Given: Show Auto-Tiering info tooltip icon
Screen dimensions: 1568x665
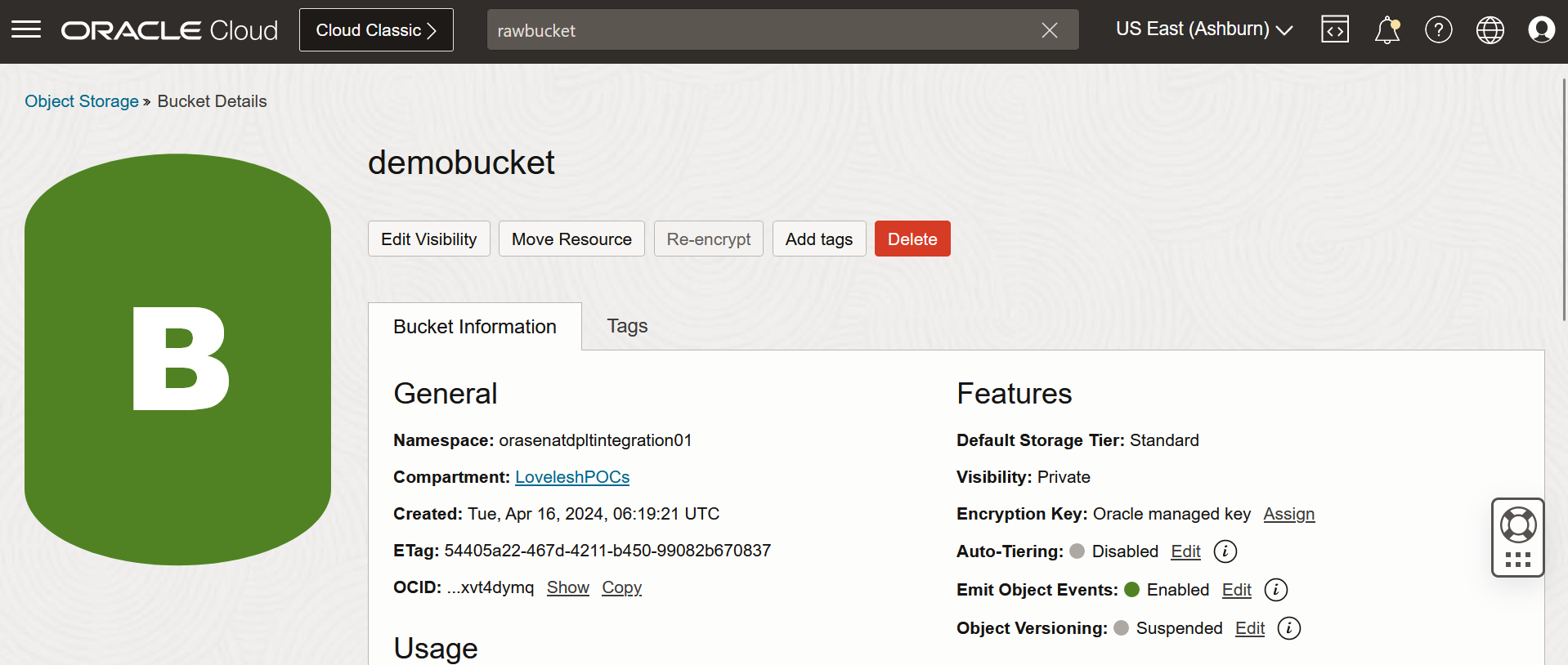Looking at the screenshot, I should [1225, 551].
